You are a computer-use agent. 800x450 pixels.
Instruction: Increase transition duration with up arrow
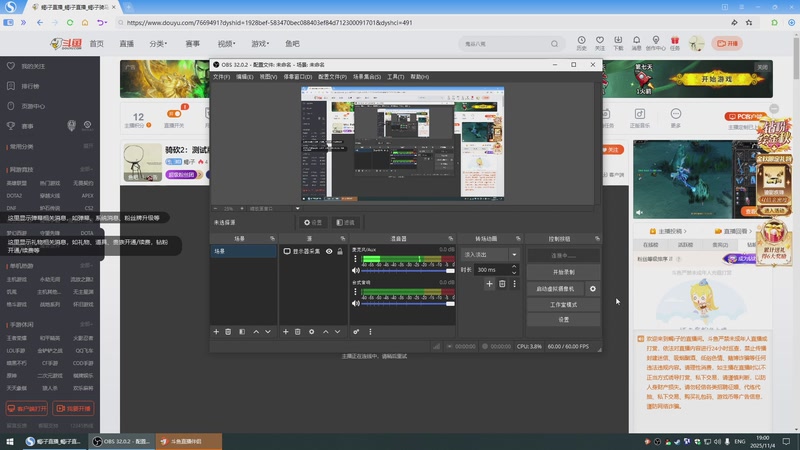[x=514, y=267]
